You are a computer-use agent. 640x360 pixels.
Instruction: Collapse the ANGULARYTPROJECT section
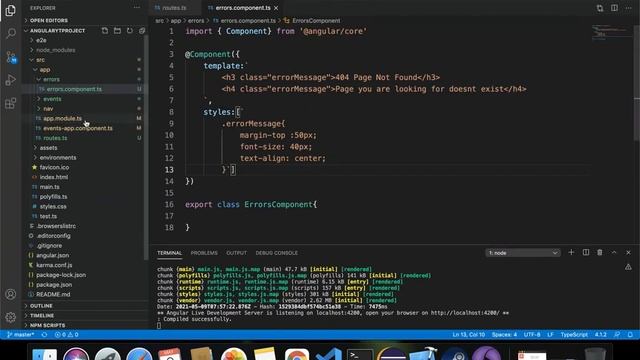[57, 31]
